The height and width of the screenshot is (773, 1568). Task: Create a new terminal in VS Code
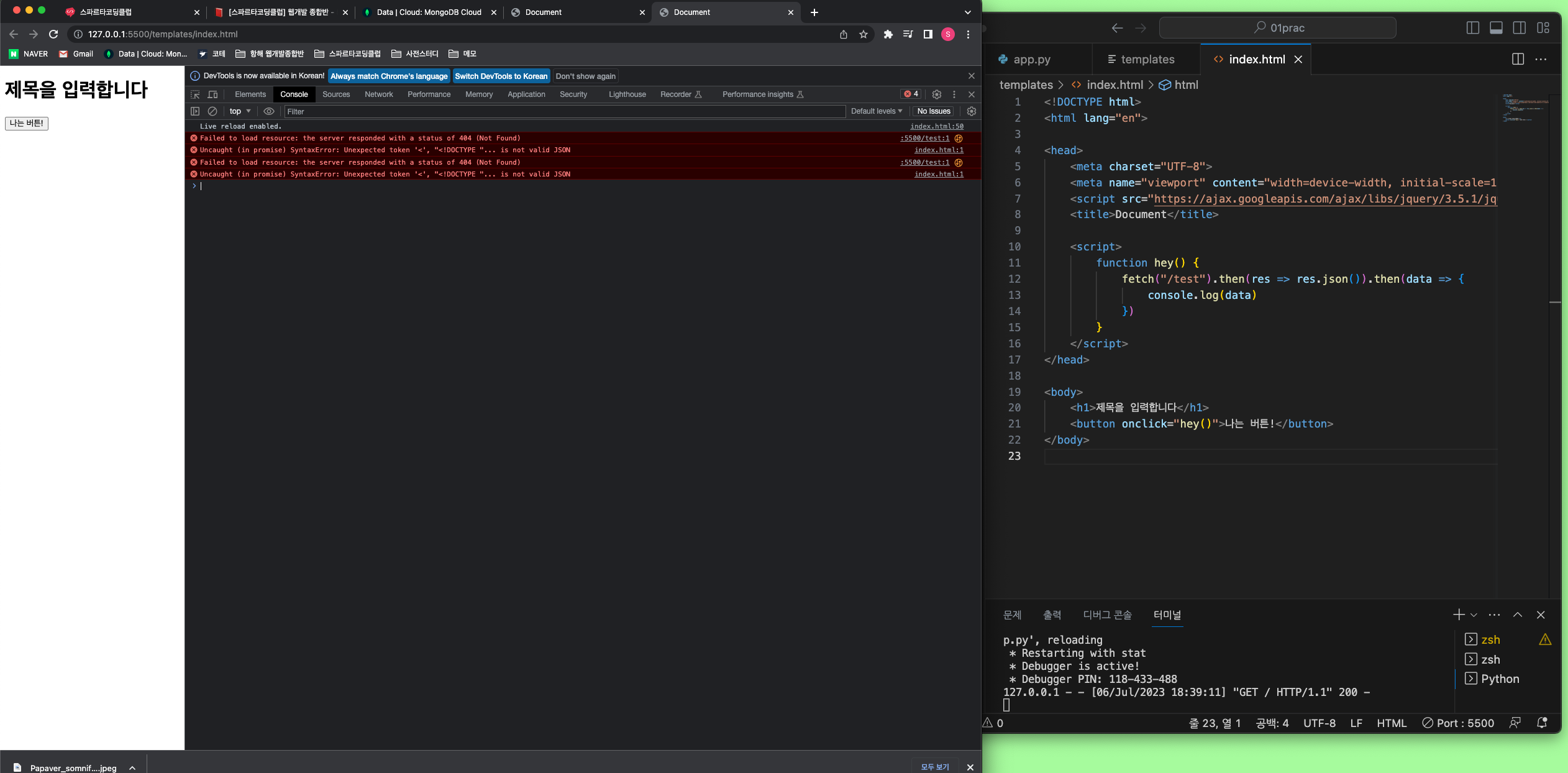(x=1459, y=615)
